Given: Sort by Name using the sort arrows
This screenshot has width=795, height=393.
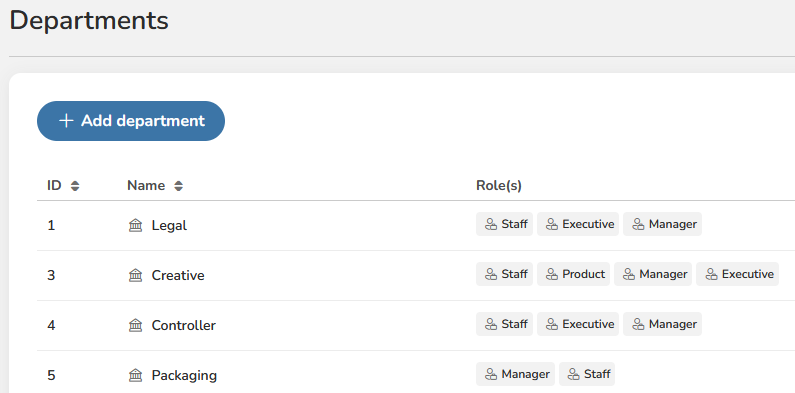Looking at the screenshot, I should click(x=178, y=186).
